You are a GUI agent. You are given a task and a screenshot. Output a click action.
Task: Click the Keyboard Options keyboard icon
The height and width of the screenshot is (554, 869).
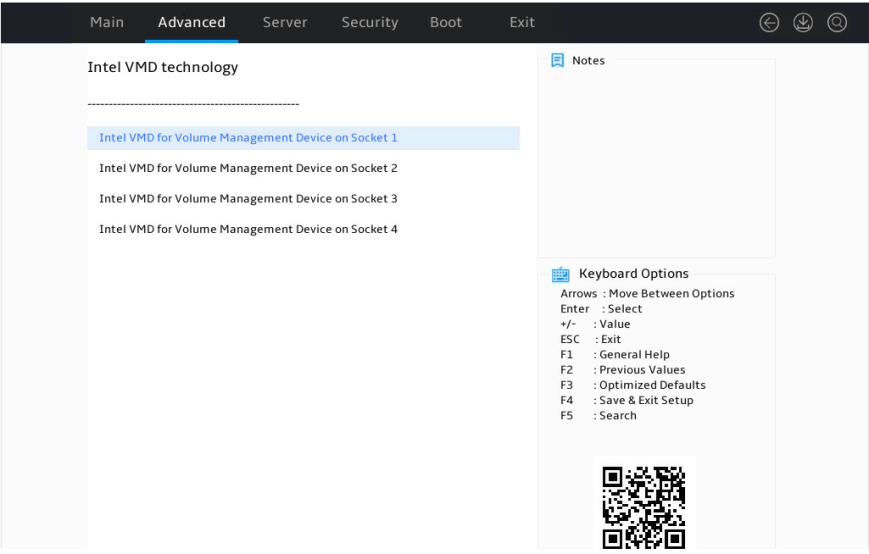(560, 274)
